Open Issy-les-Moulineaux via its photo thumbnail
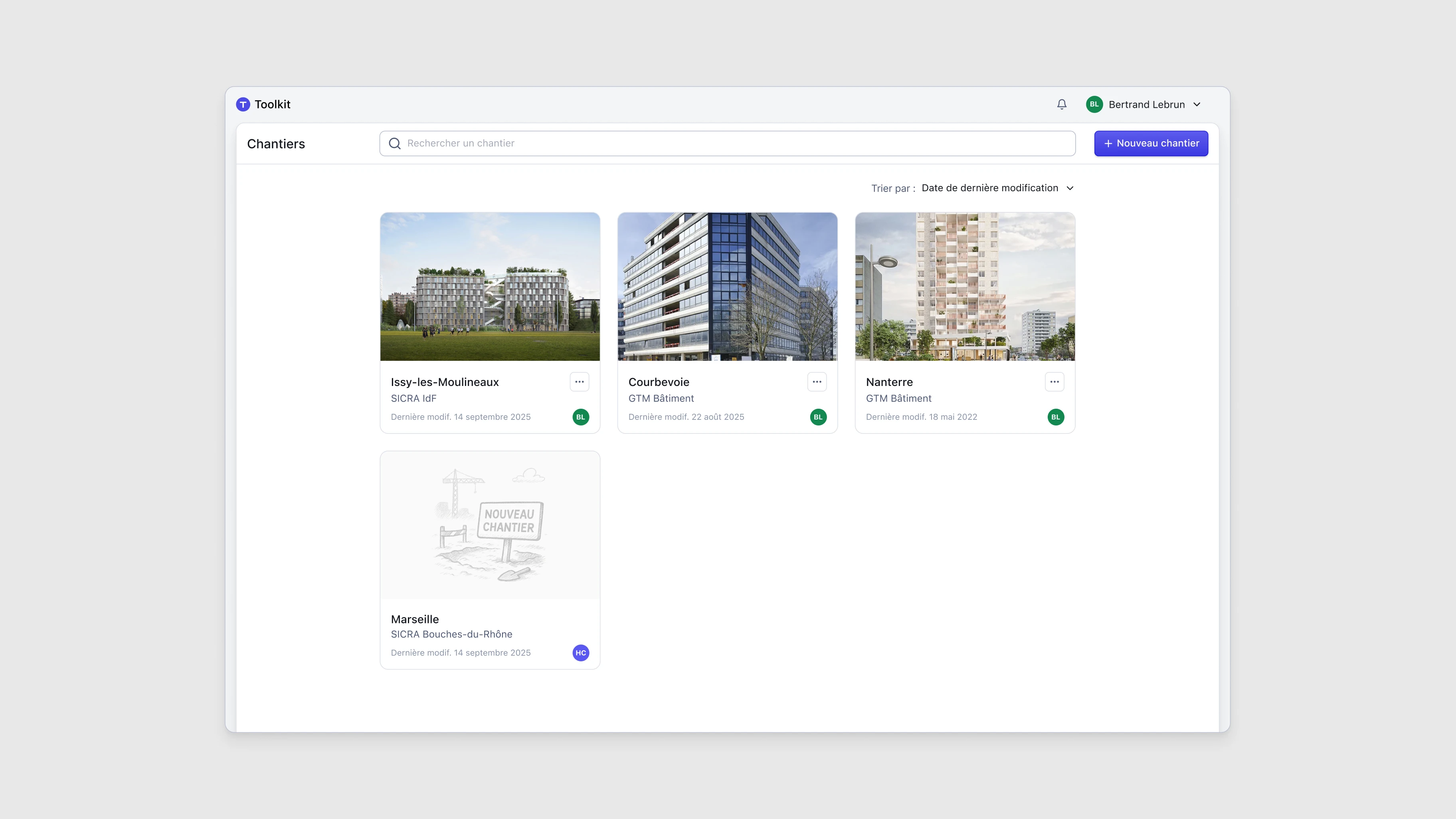This screenshot has height=819, width=1456. tap(489, 287)
